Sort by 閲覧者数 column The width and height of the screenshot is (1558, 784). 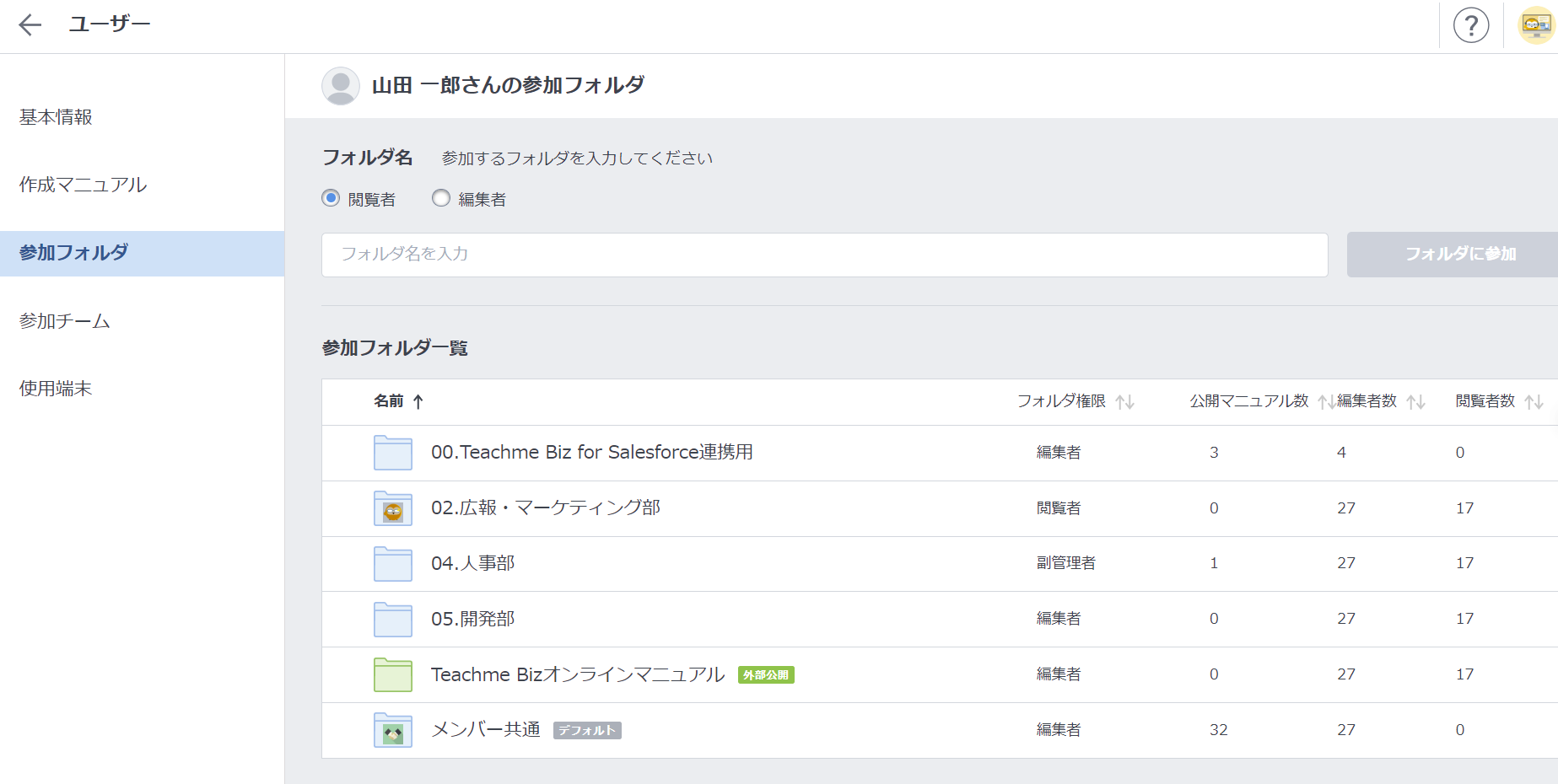(x=1534, y=402)
